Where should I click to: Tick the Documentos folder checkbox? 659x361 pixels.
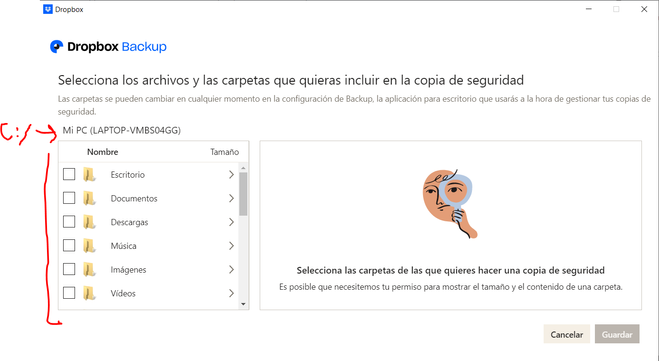[x=69, y=198]
